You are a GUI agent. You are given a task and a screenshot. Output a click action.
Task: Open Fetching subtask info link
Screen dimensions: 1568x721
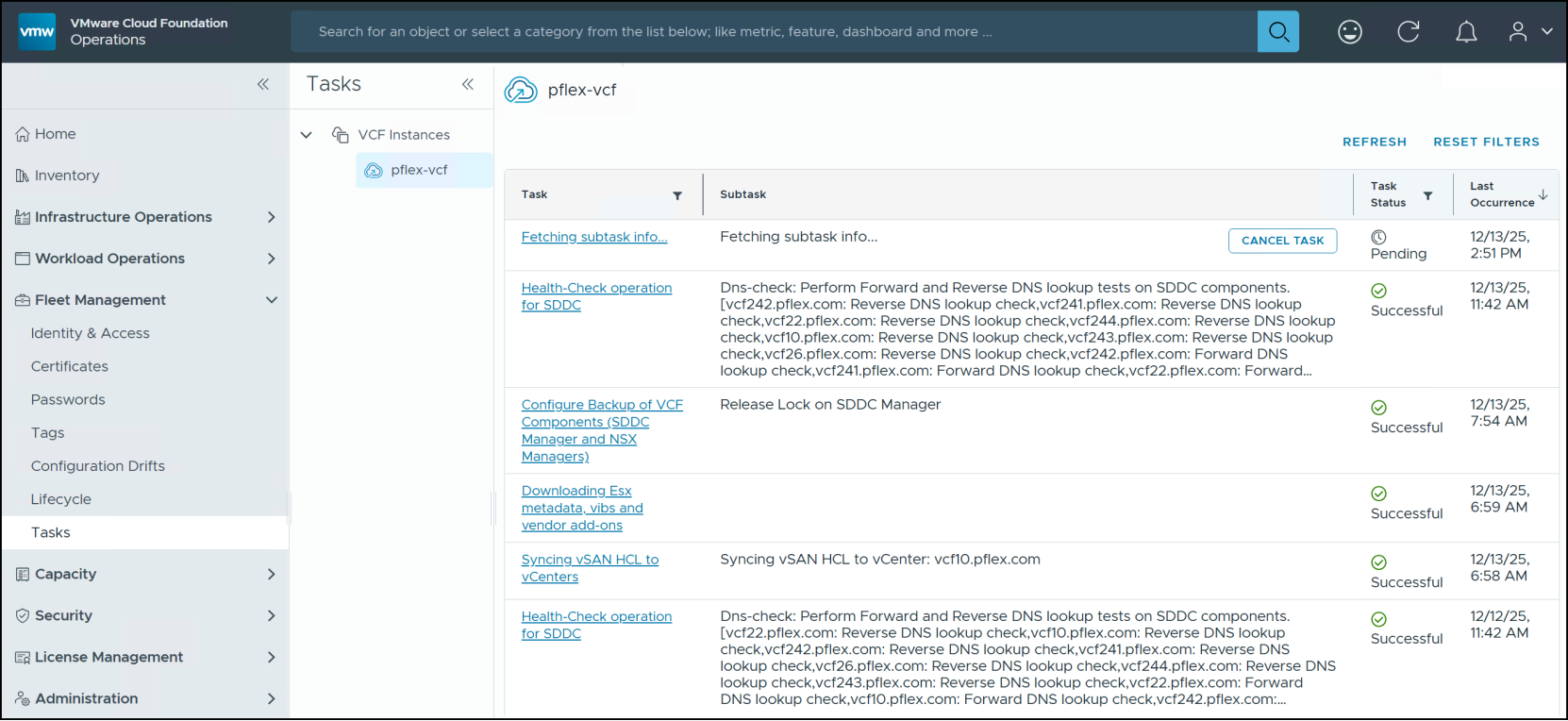pos(594,237)
